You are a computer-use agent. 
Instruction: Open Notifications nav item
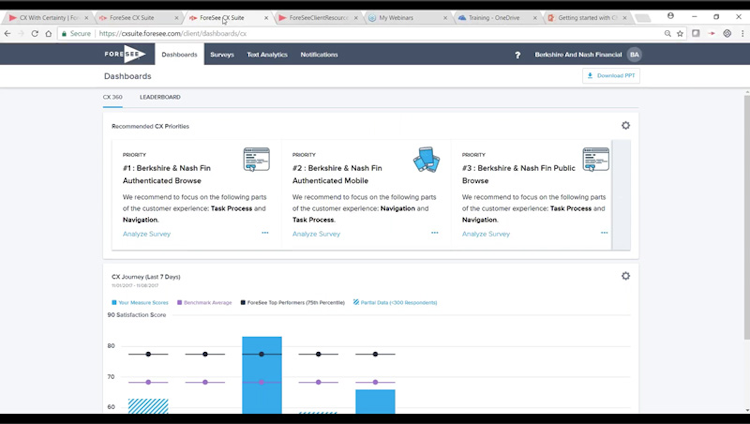click(319, 55)
